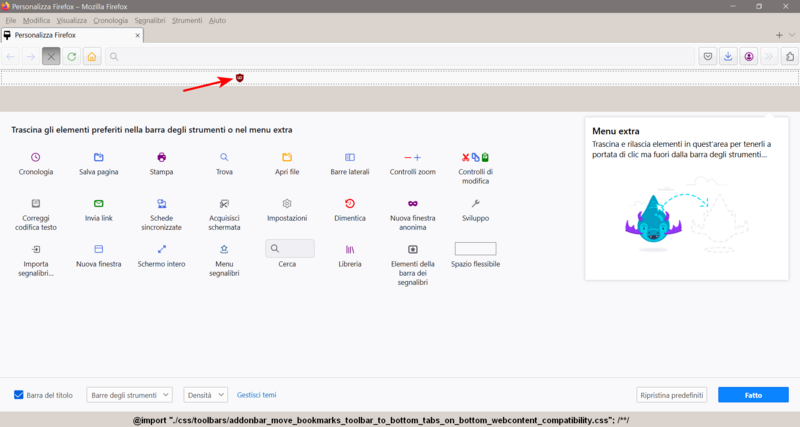Select the Stampa printer icon

(161, 157)
